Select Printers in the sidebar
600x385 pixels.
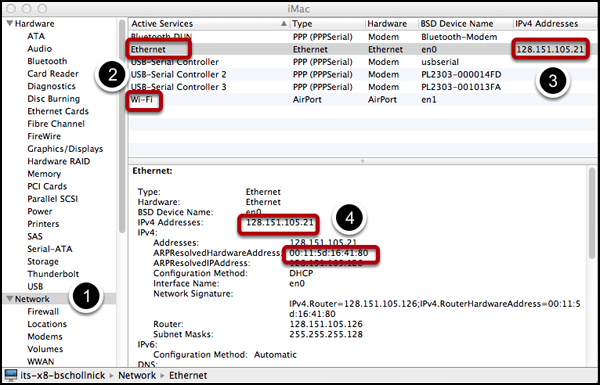43,224
